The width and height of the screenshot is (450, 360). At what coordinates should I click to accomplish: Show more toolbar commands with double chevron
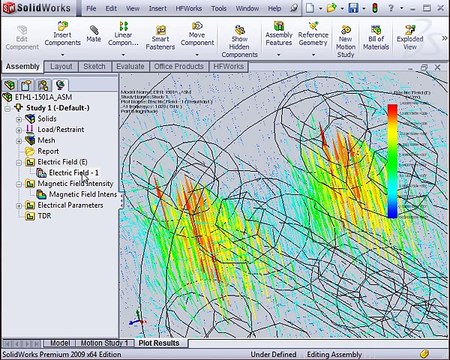[444, 38]
